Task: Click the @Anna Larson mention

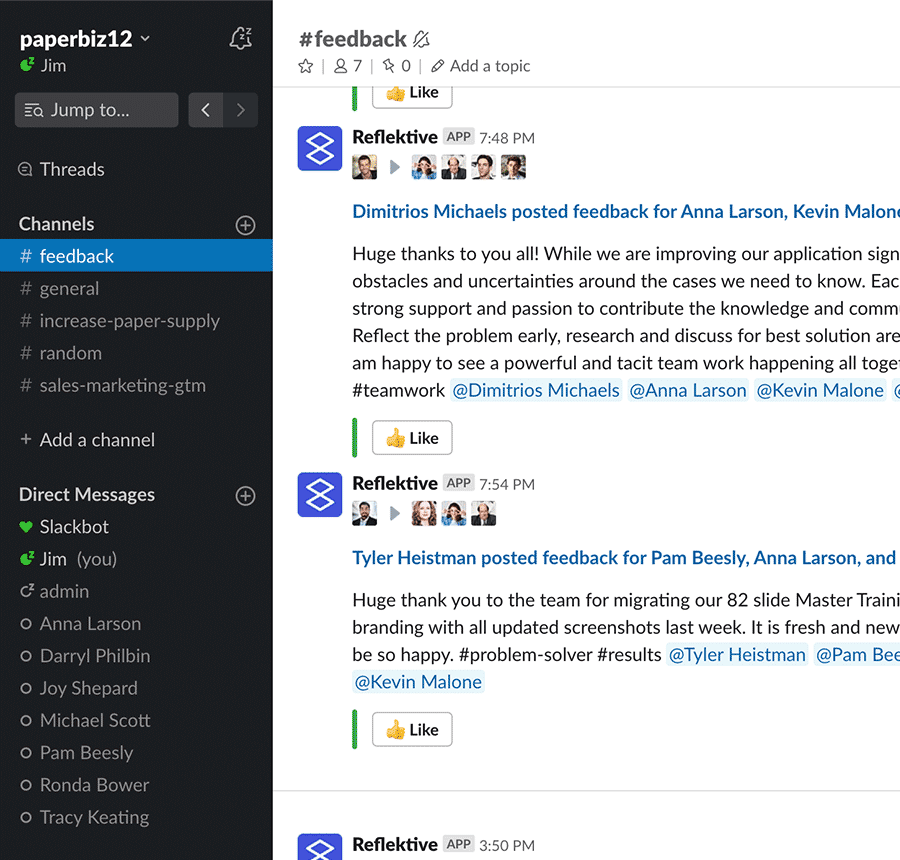Action: pyautogui.click(x=688, y=390)
